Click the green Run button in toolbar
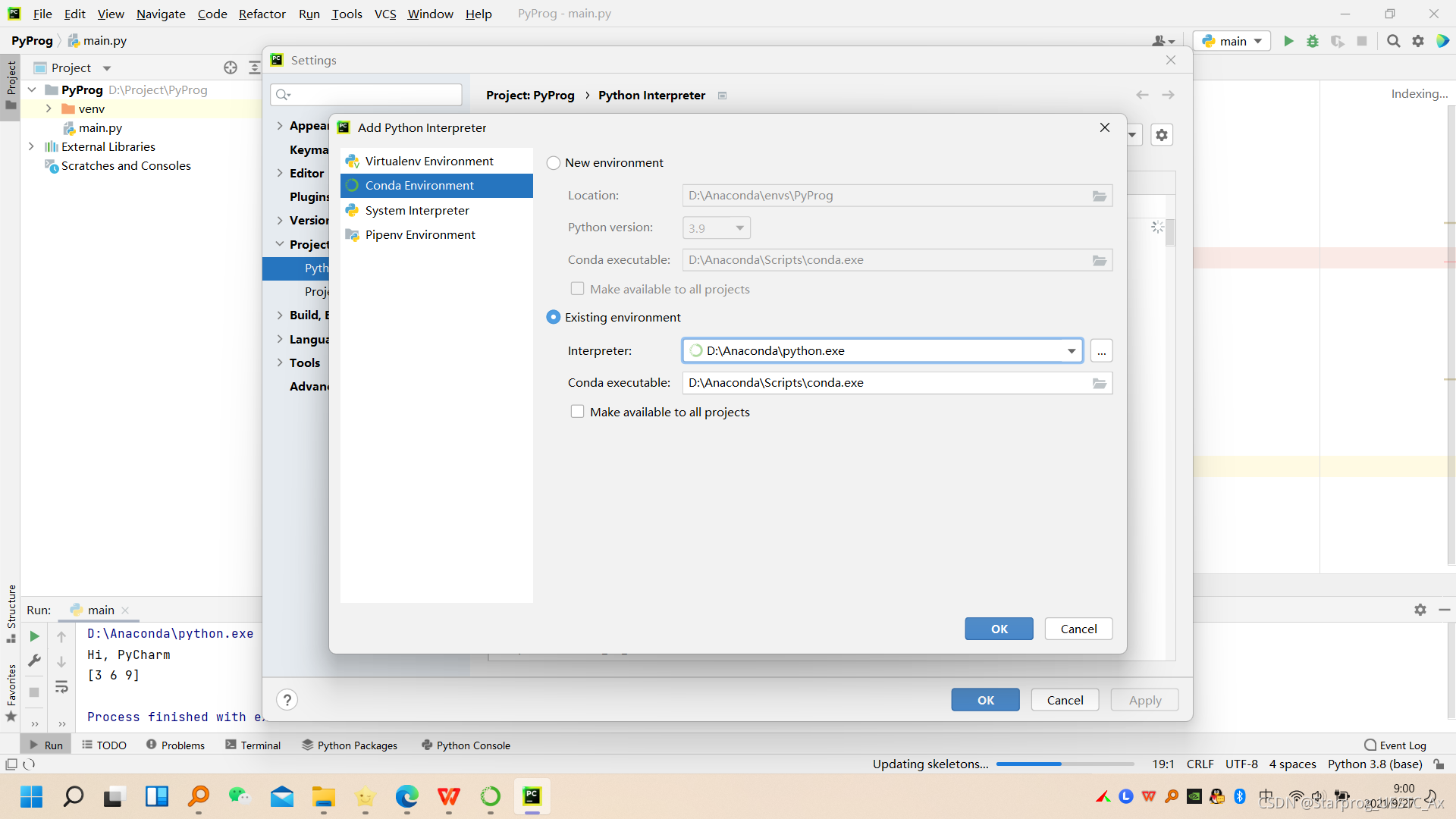 click(1288, 41)
